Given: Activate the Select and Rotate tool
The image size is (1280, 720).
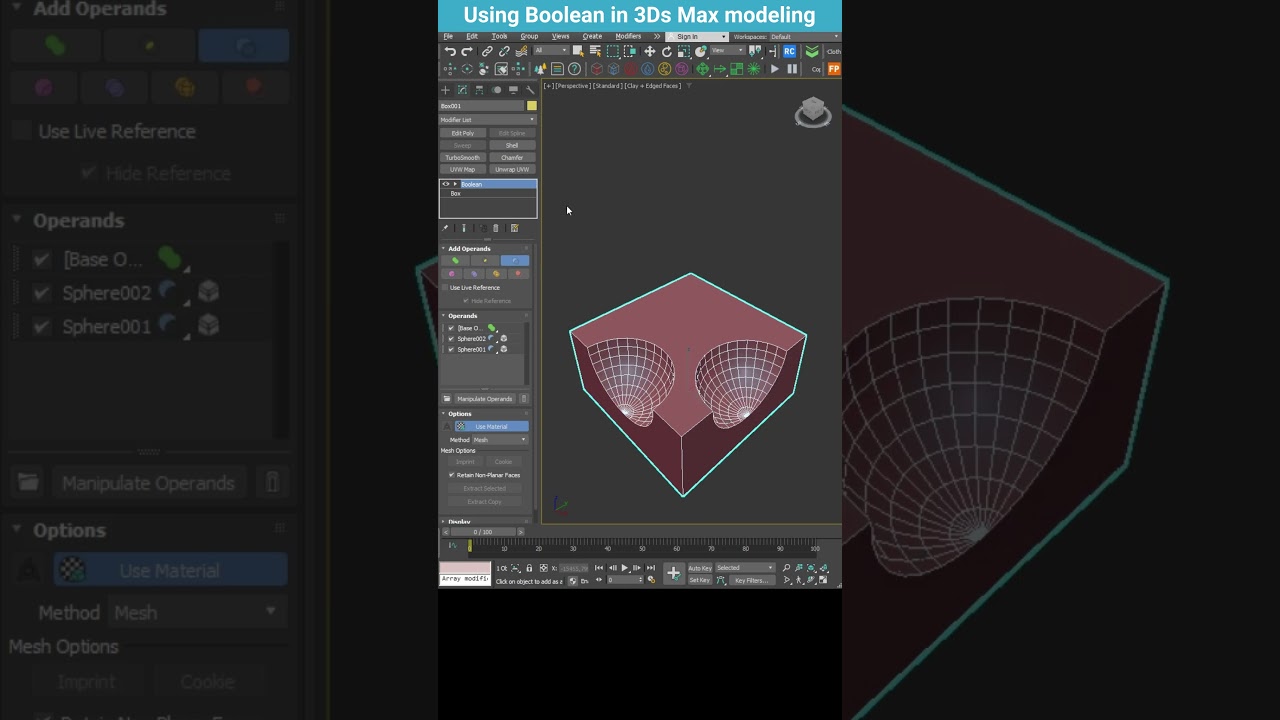Looking at the screenshot, I should 666,51.
